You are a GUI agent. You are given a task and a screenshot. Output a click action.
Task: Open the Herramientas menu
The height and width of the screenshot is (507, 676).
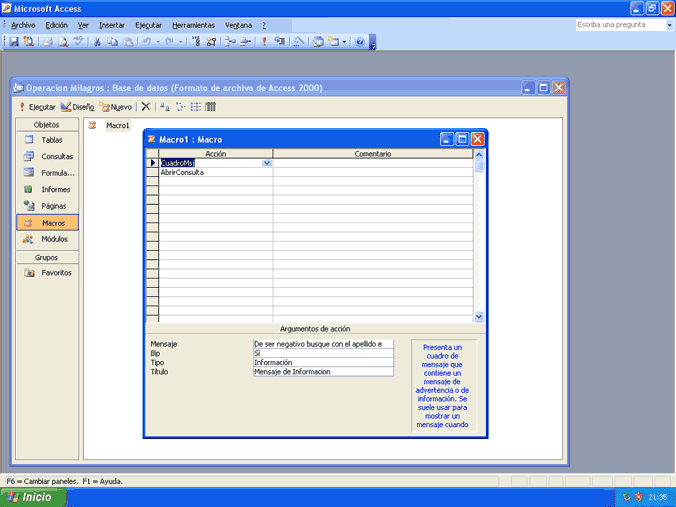coord(194,25)
